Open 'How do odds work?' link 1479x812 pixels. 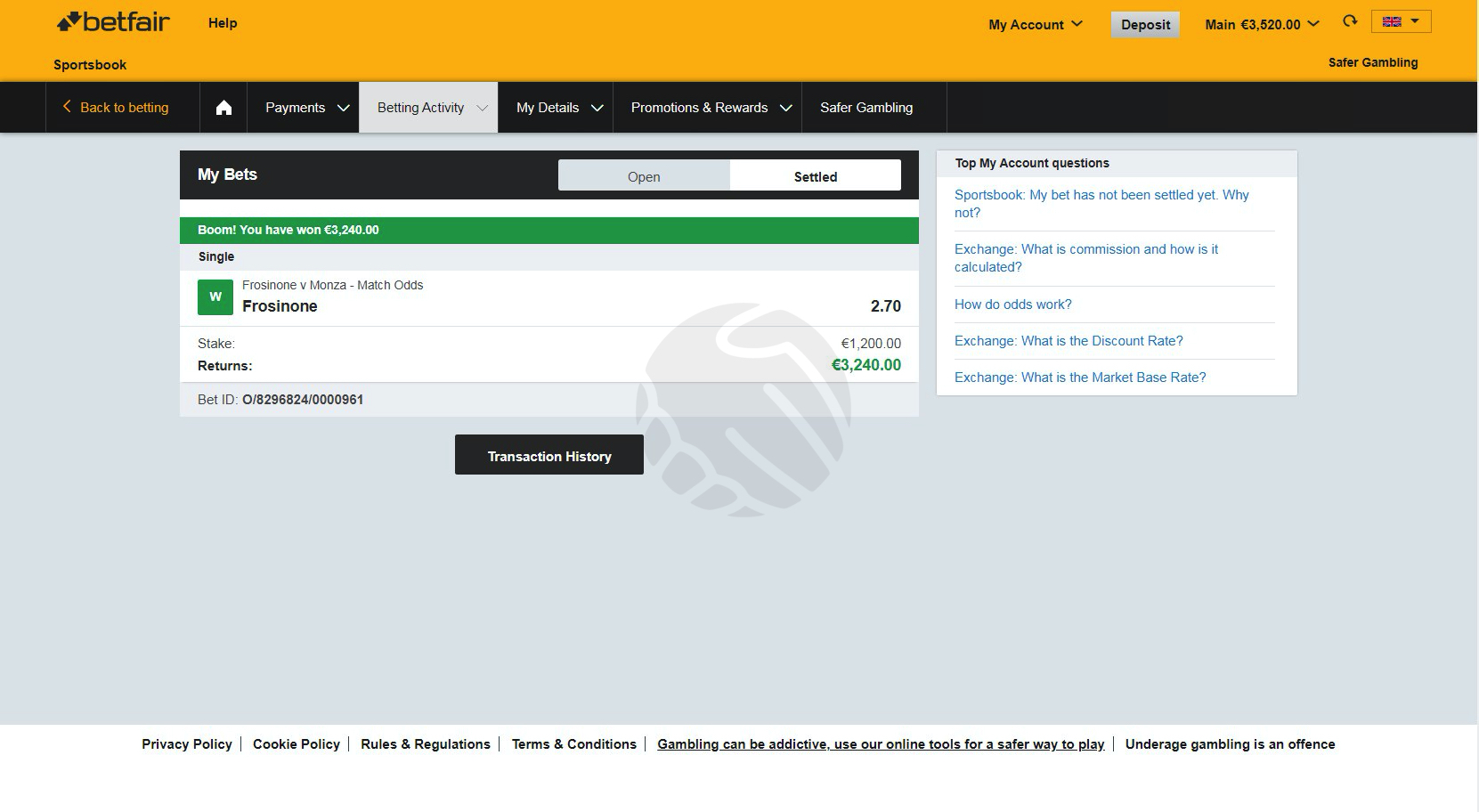pyautogui.click(x=1013, y=304)
